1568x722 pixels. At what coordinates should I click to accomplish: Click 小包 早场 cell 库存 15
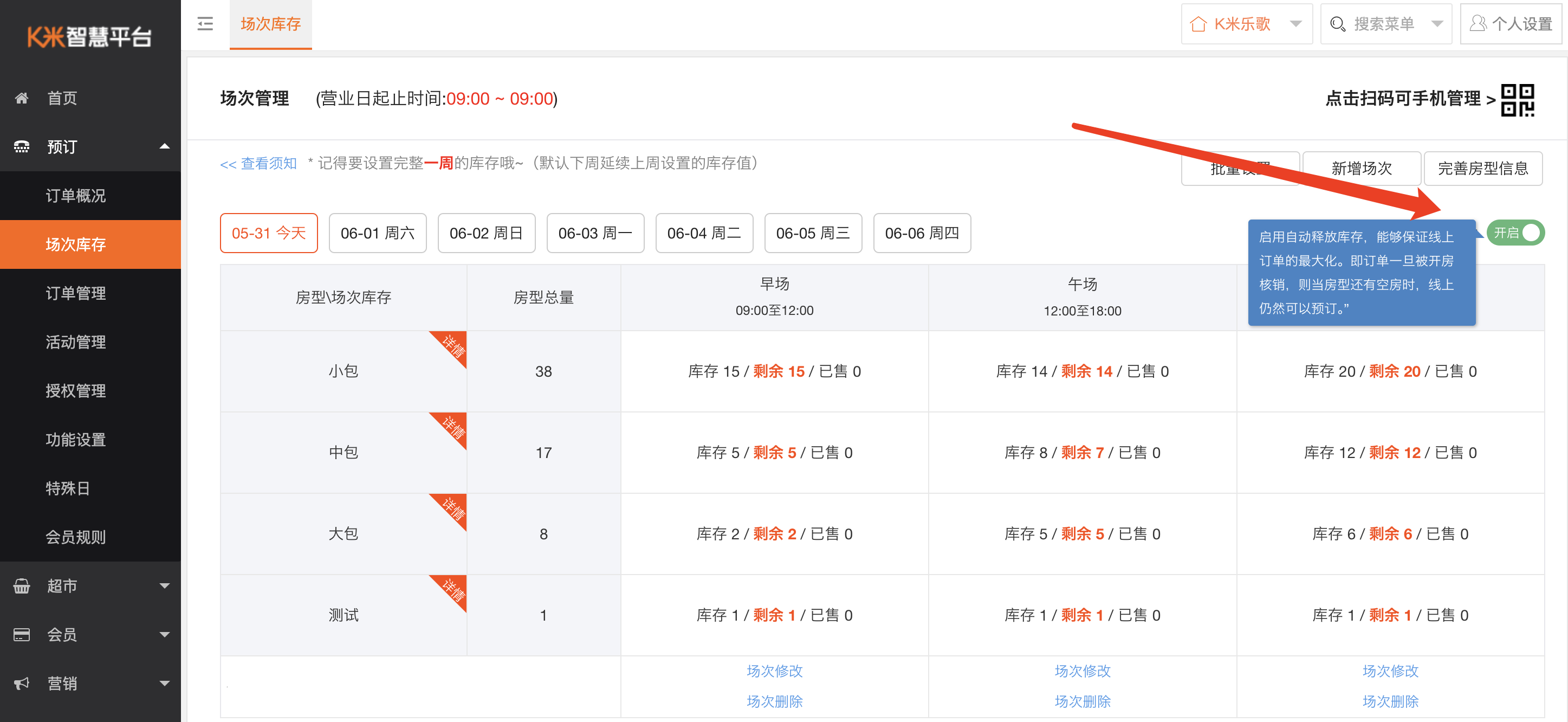pos(774,371)
